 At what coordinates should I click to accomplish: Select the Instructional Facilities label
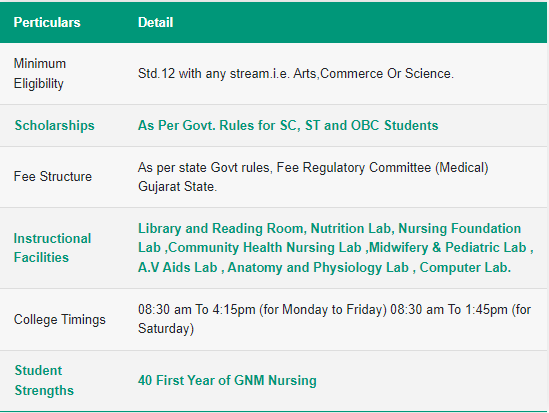point(53,248)
